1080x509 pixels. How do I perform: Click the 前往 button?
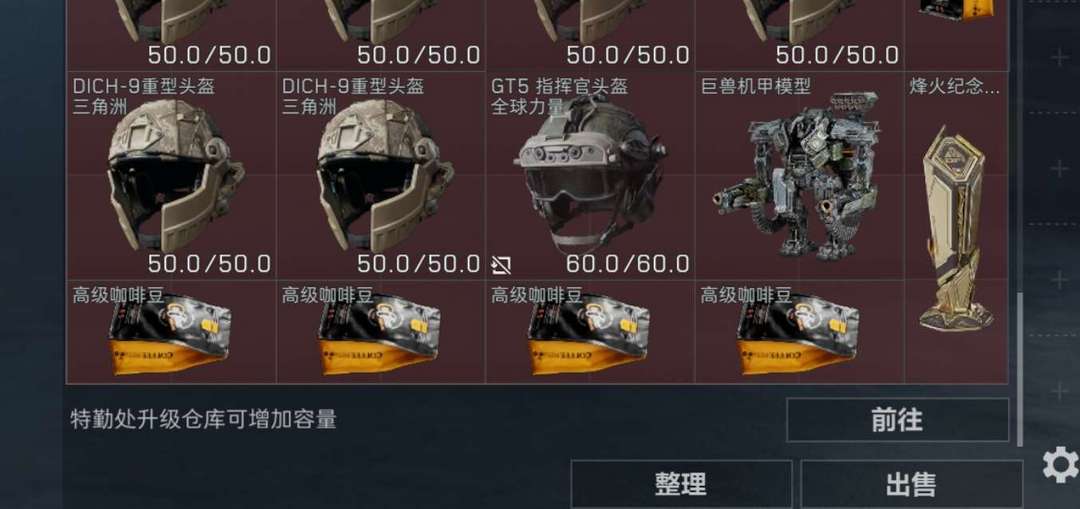point(897,420)
